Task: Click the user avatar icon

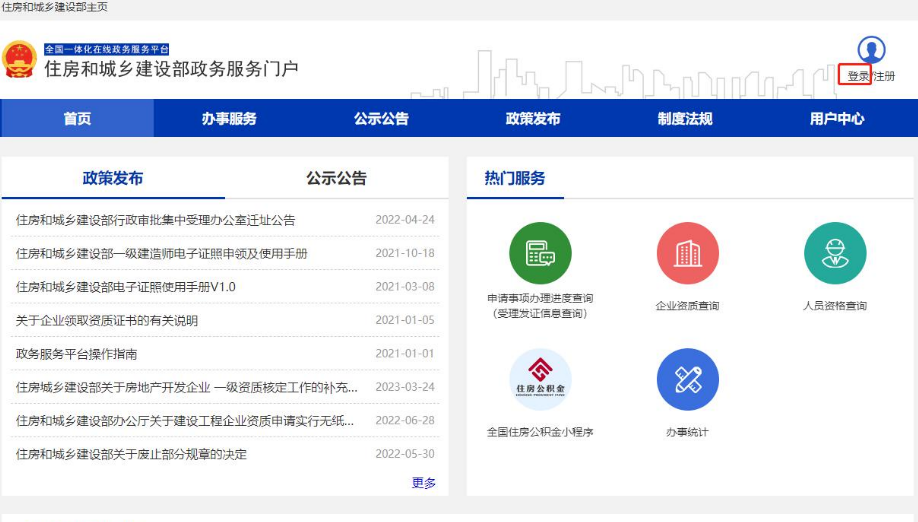Action: (871, 50)
